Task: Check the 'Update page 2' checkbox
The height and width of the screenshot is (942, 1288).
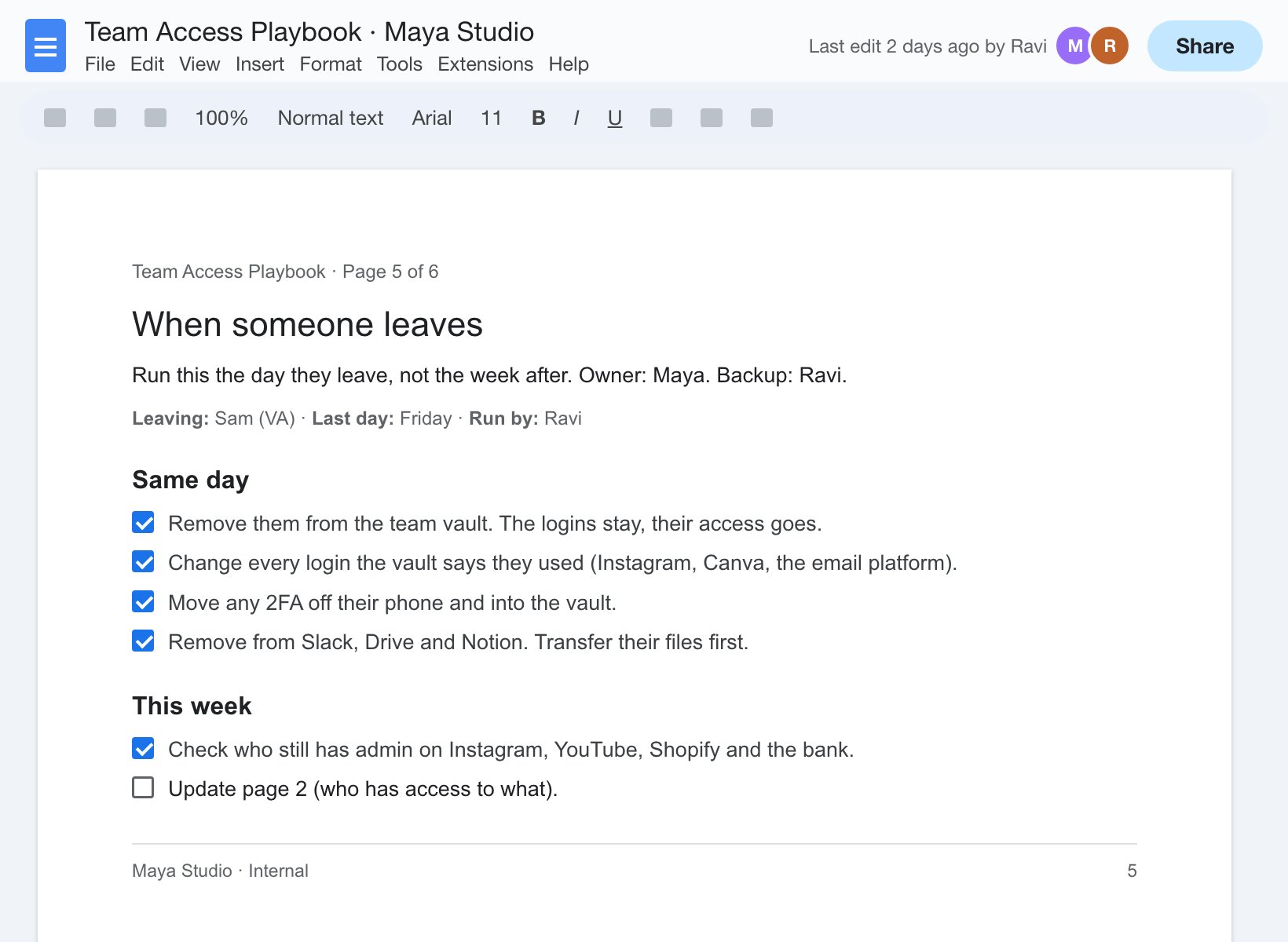Action: pos(143,788)
